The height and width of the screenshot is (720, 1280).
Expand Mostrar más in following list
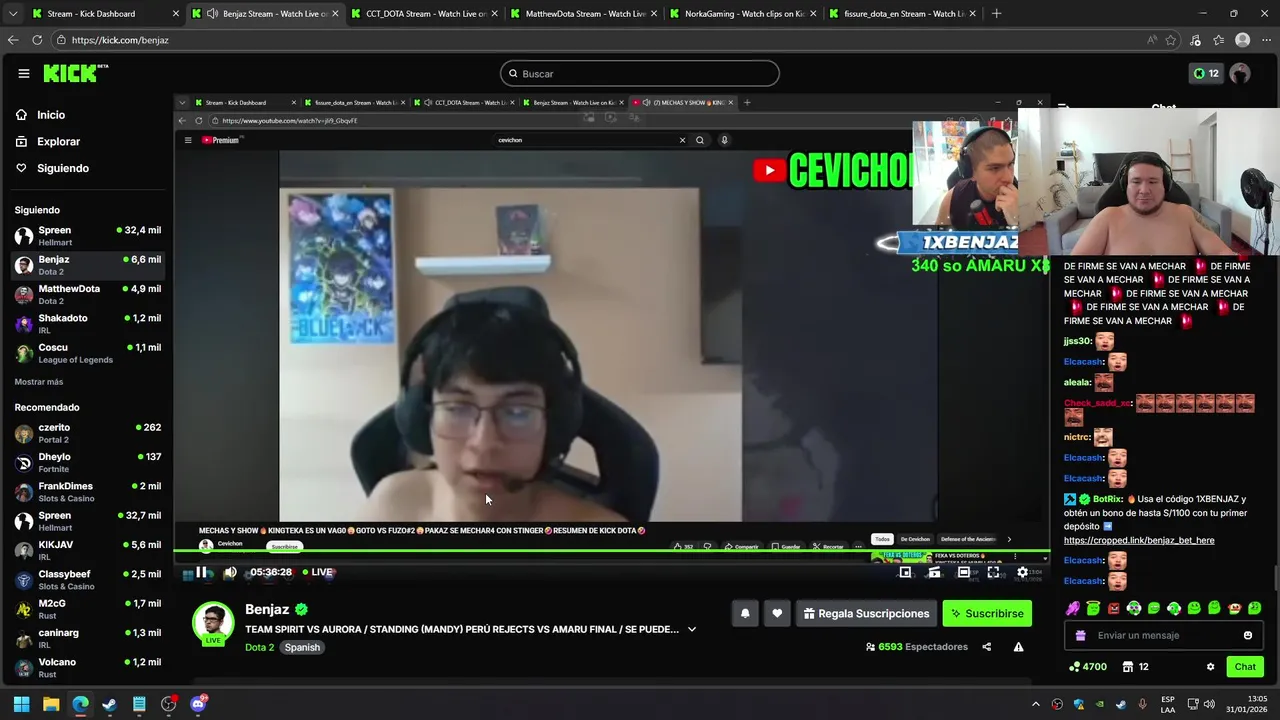(39, 382)
